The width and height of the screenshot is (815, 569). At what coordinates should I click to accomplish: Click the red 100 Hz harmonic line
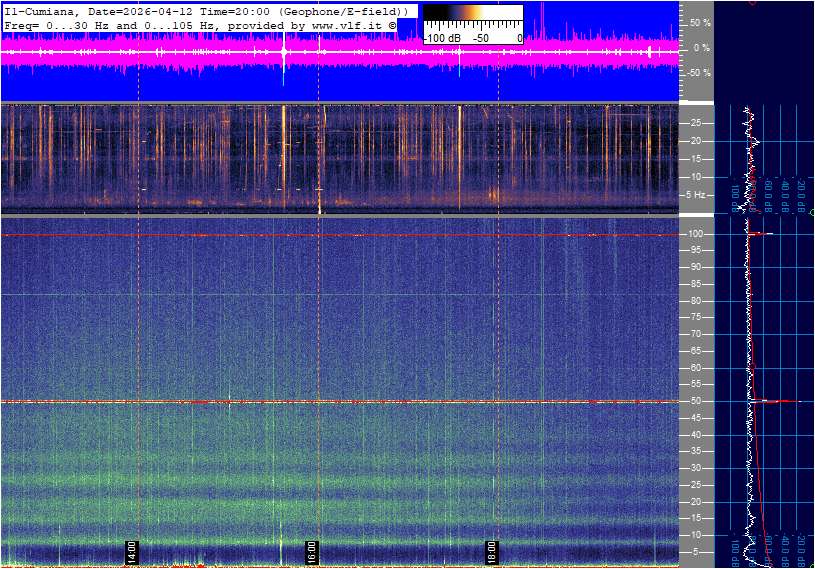[x=340, y=235]
